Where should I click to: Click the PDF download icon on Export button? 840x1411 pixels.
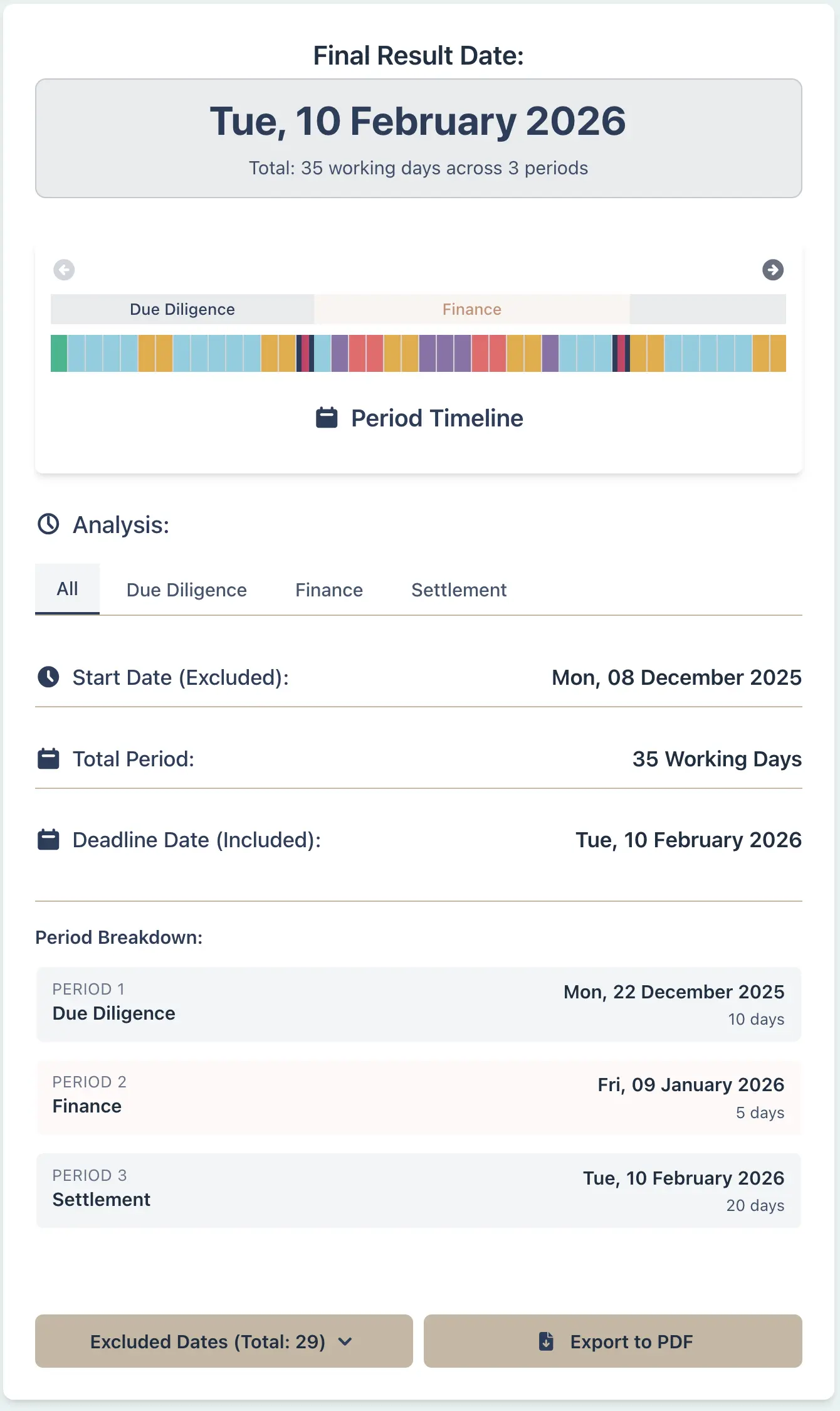547,1341
